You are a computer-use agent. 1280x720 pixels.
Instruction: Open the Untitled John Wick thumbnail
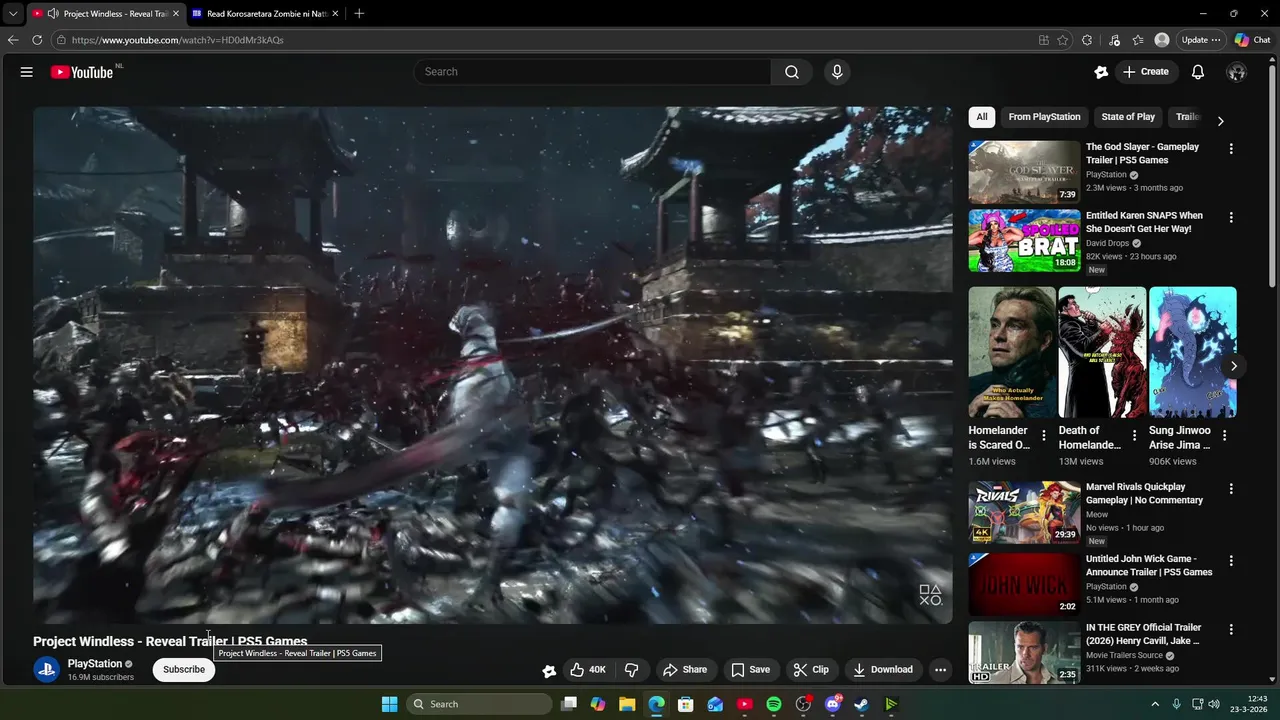point(1024,584)
